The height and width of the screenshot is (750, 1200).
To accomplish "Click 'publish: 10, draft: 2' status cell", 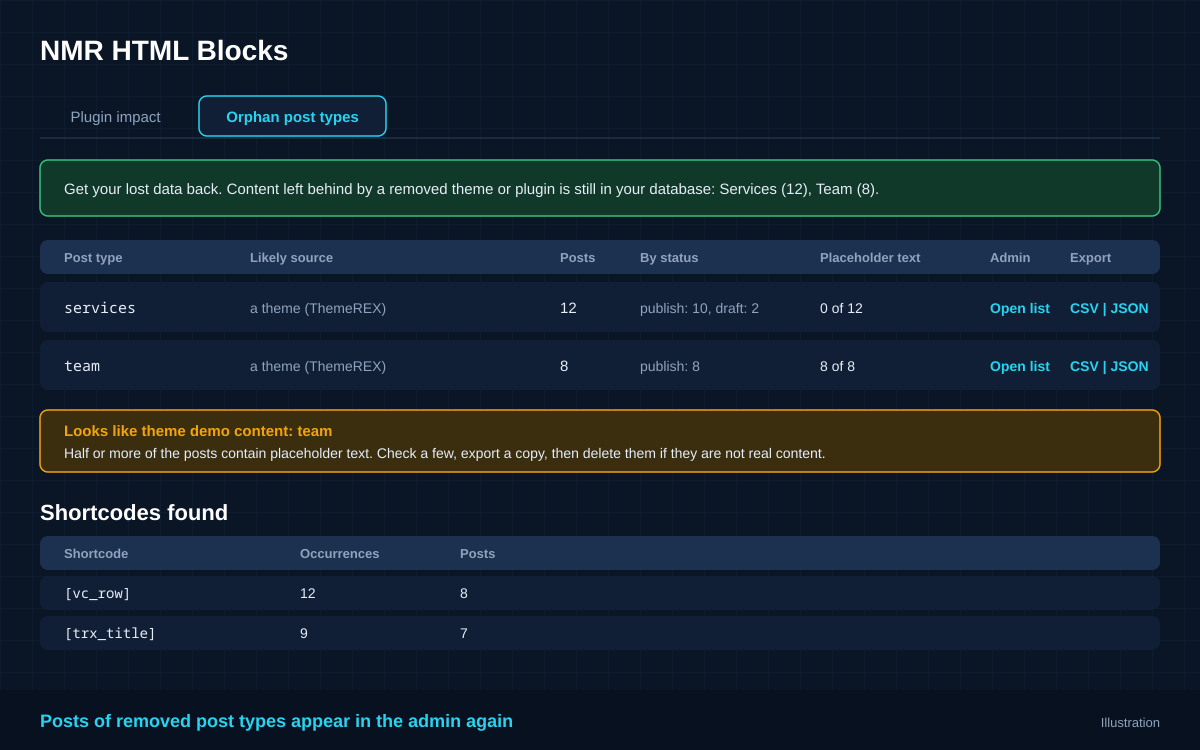I will [x=699, y=308].
